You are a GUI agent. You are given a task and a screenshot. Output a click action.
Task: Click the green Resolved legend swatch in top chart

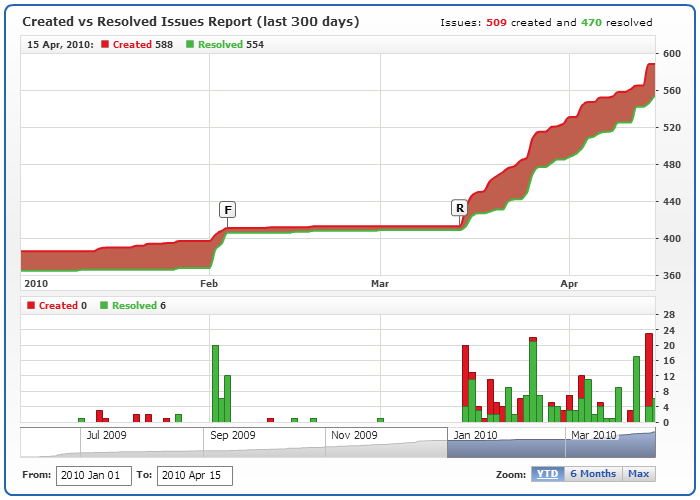[191, 45]
